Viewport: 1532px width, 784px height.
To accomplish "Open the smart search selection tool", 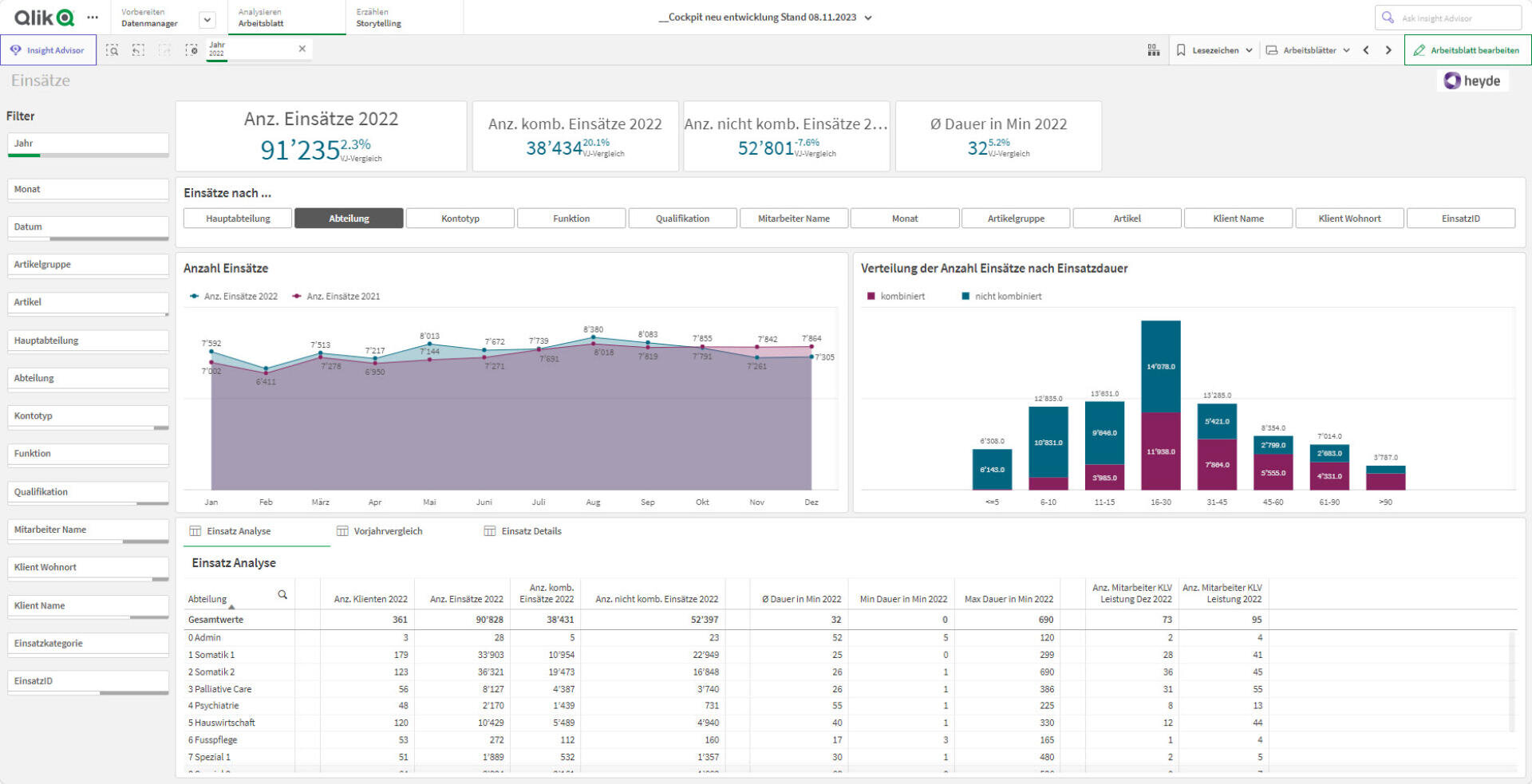I will pyautogui.click(x=113, y=50).
